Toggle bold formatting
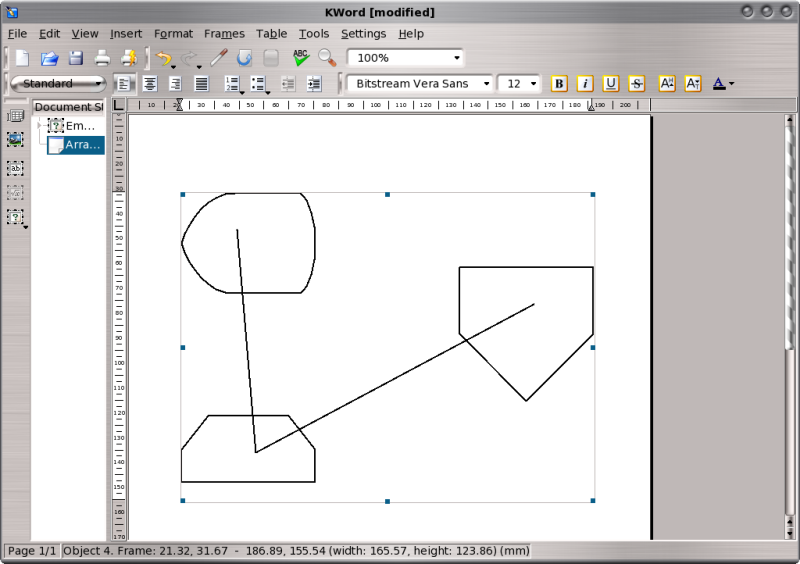The image size is (800, 564). [559, 83]
